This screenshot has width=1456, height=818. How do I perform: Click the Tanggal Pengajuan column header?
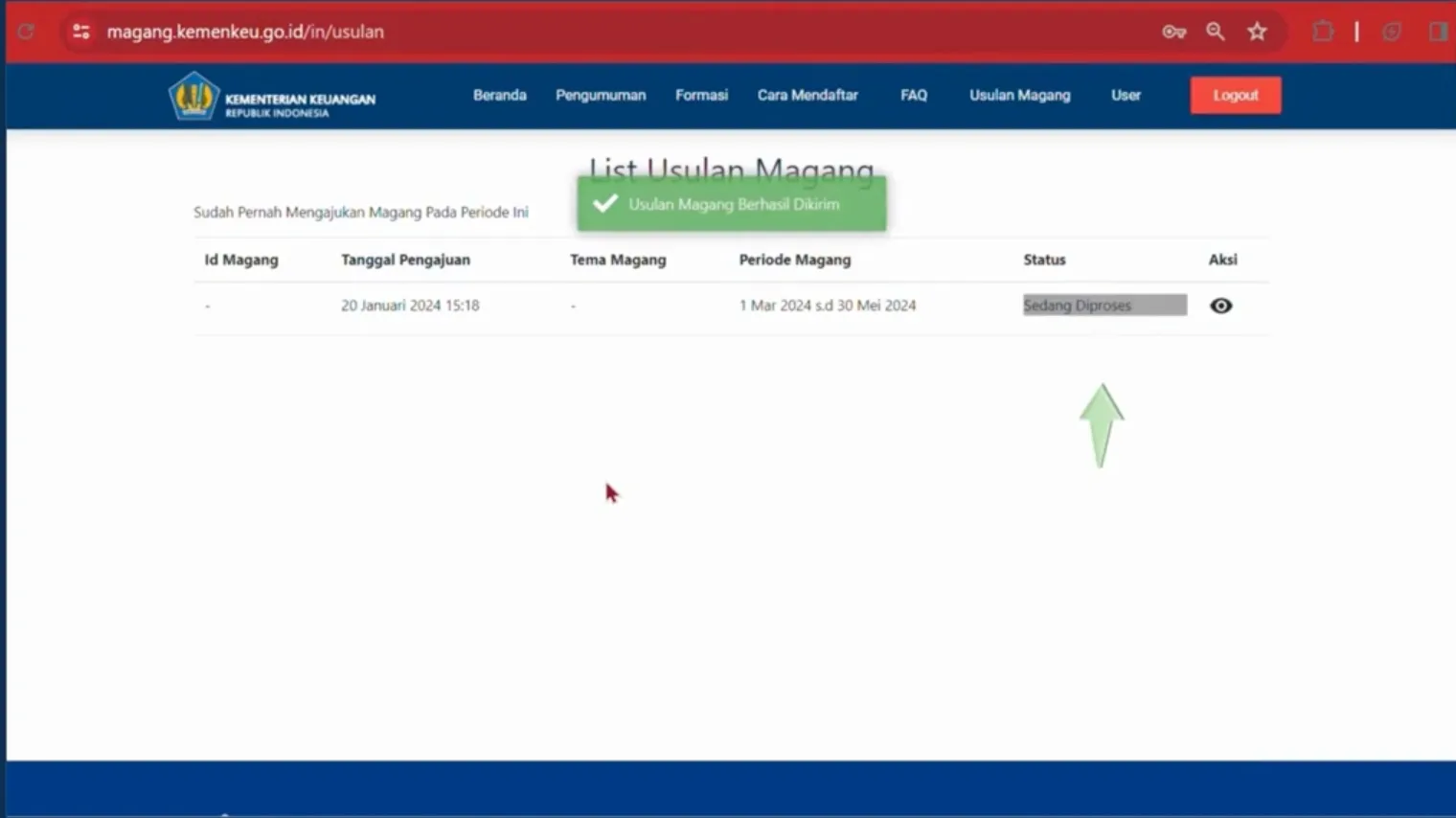[x=405, y=260]
